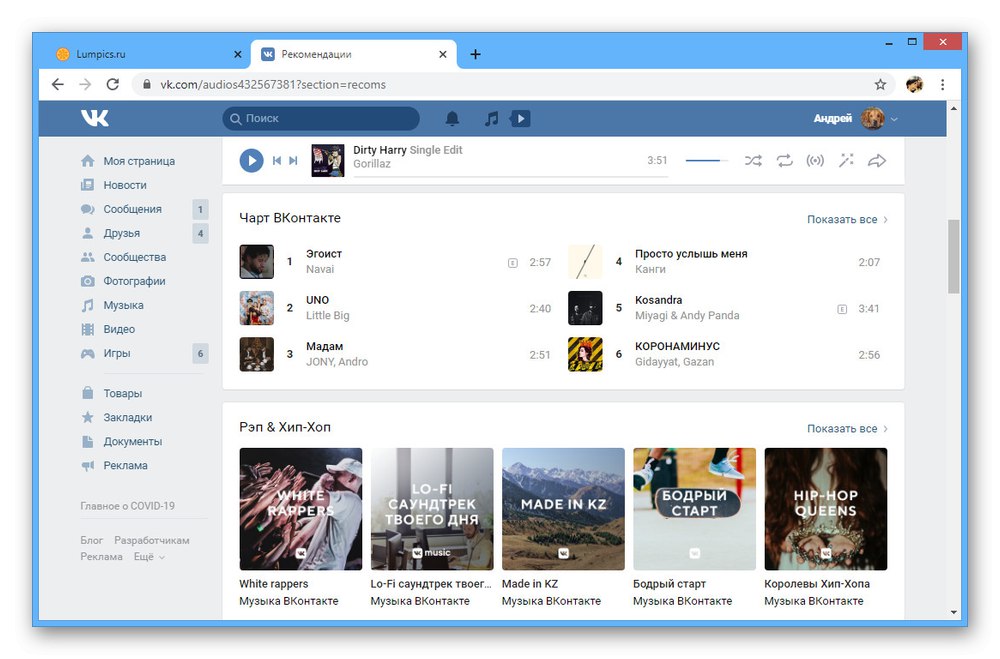Click Игры sidebar gamepad icon
Screen dimensions: 1000x659
tap(87, 353)
